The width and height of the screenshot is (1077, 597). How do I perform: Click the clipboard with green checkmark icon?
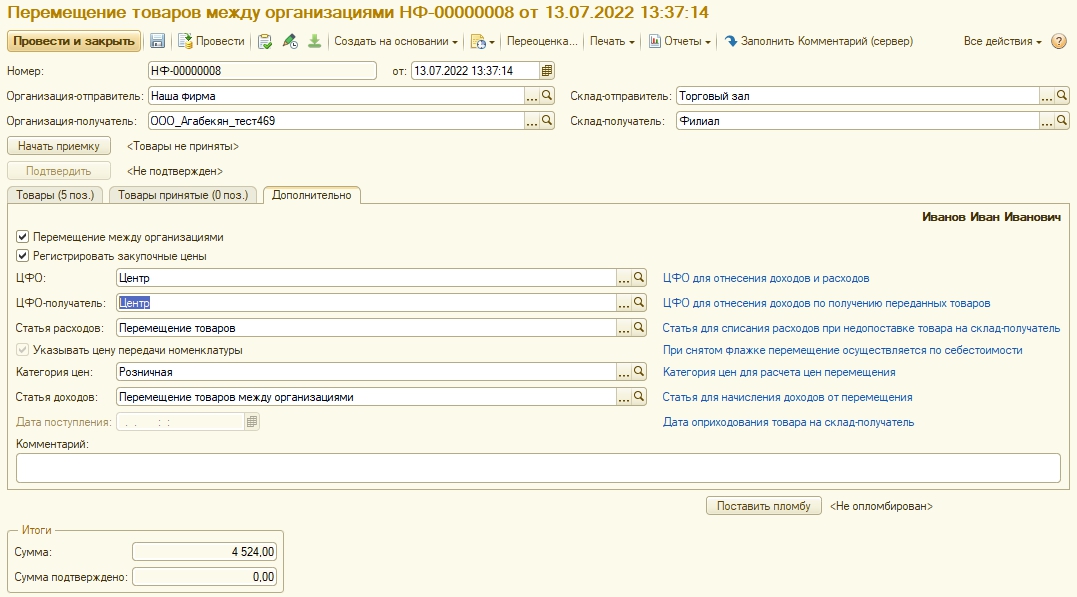point(265,41)
